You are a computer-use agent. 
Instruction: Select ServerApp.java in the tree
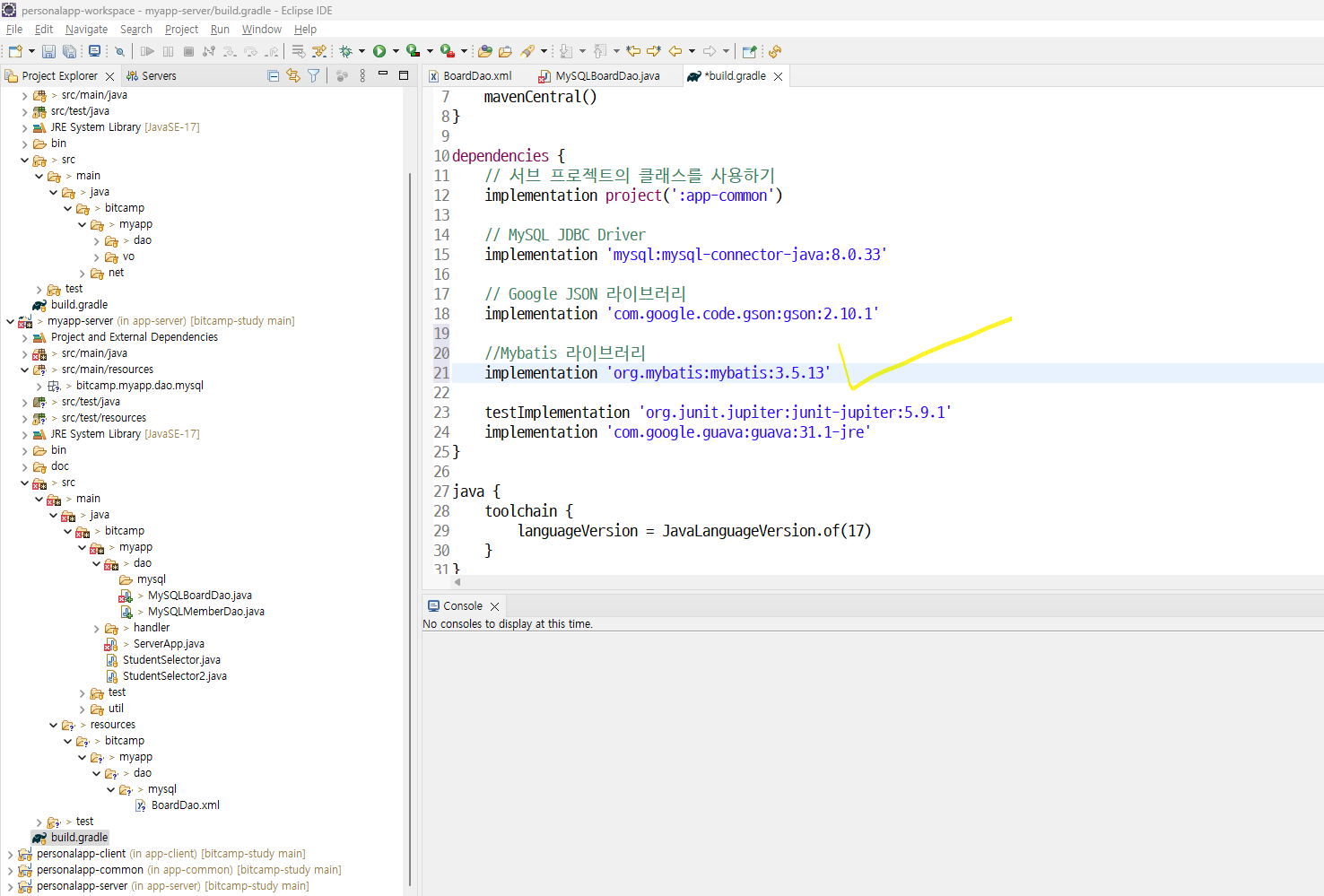click(169, 644)
